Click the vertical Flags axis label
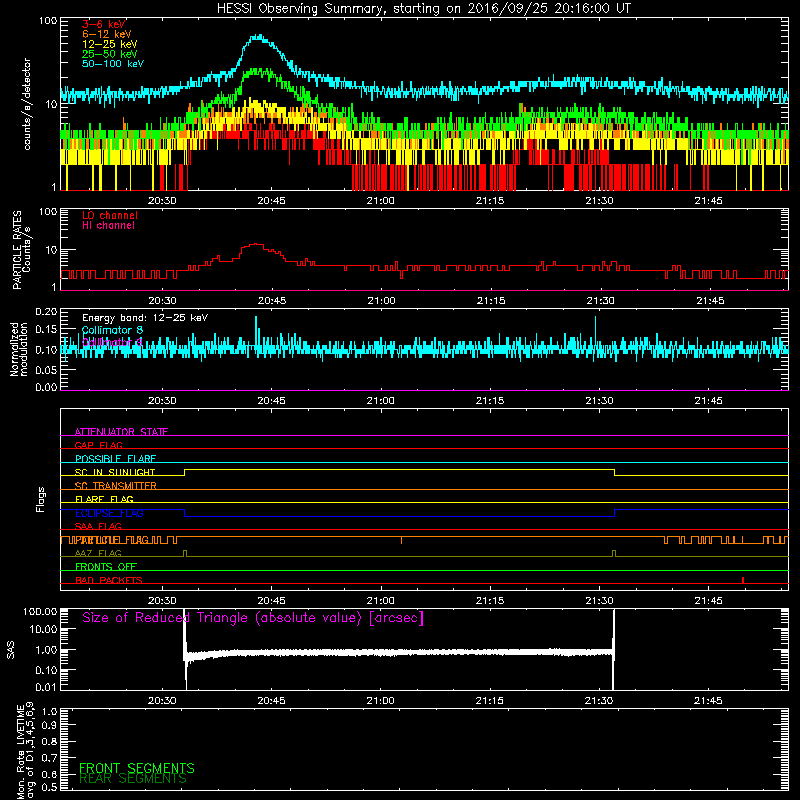 [40, 499]
